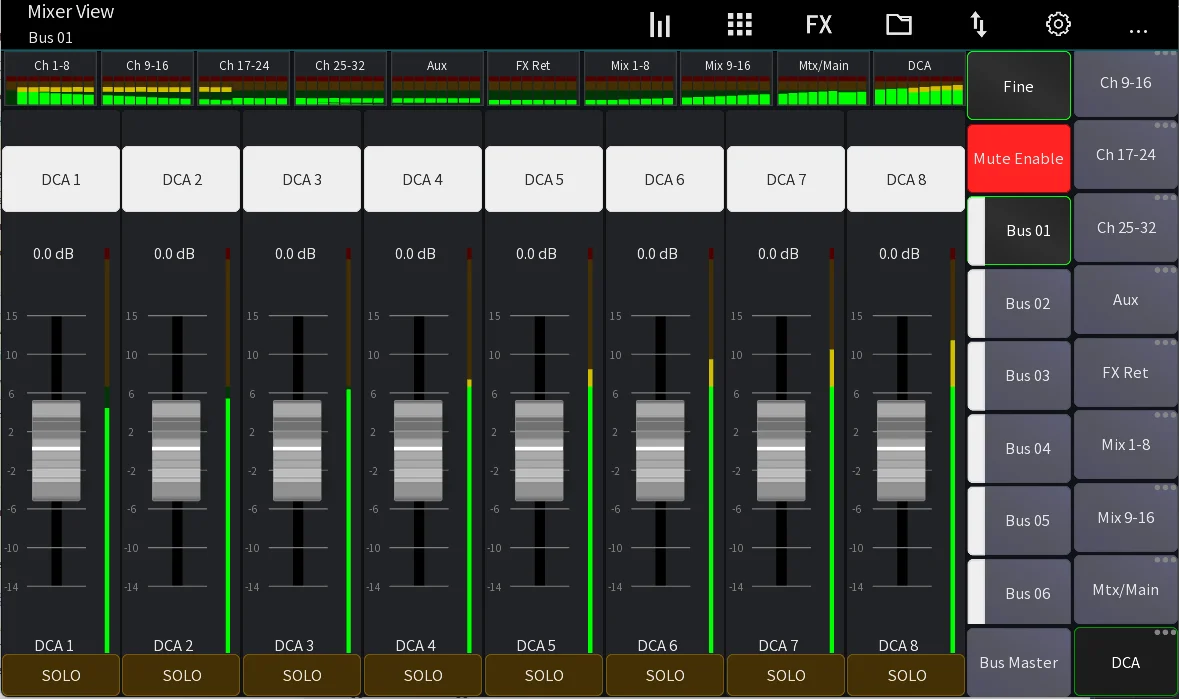Open the folder scenes icon
Viewport: 1179px width, 699px height.
[x=898, y=25]
